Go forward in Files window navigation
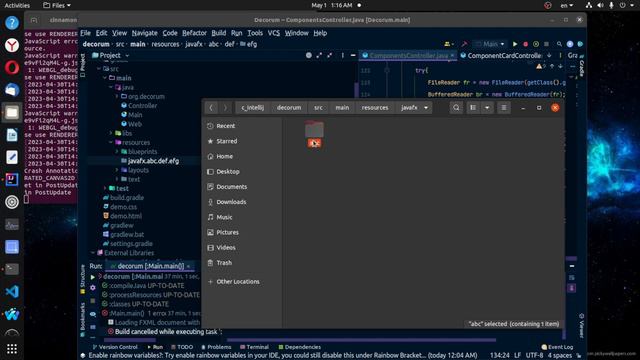Image resolution: width=640 pixels, height=360 pixels. click(x=225, y=108)
